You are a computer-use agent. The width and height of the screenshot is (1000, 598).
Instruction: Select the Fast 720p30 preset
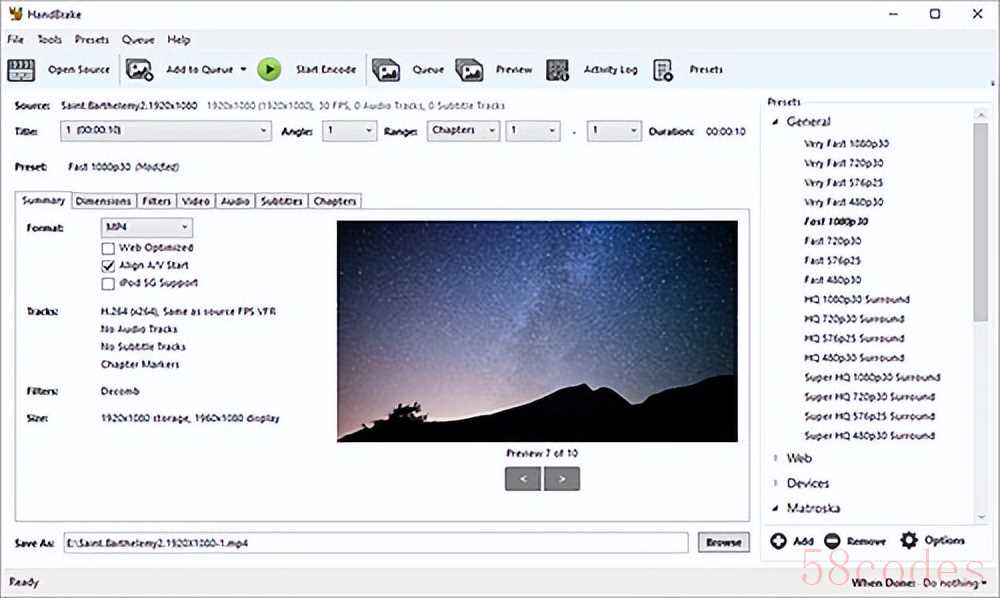(832, 241)
